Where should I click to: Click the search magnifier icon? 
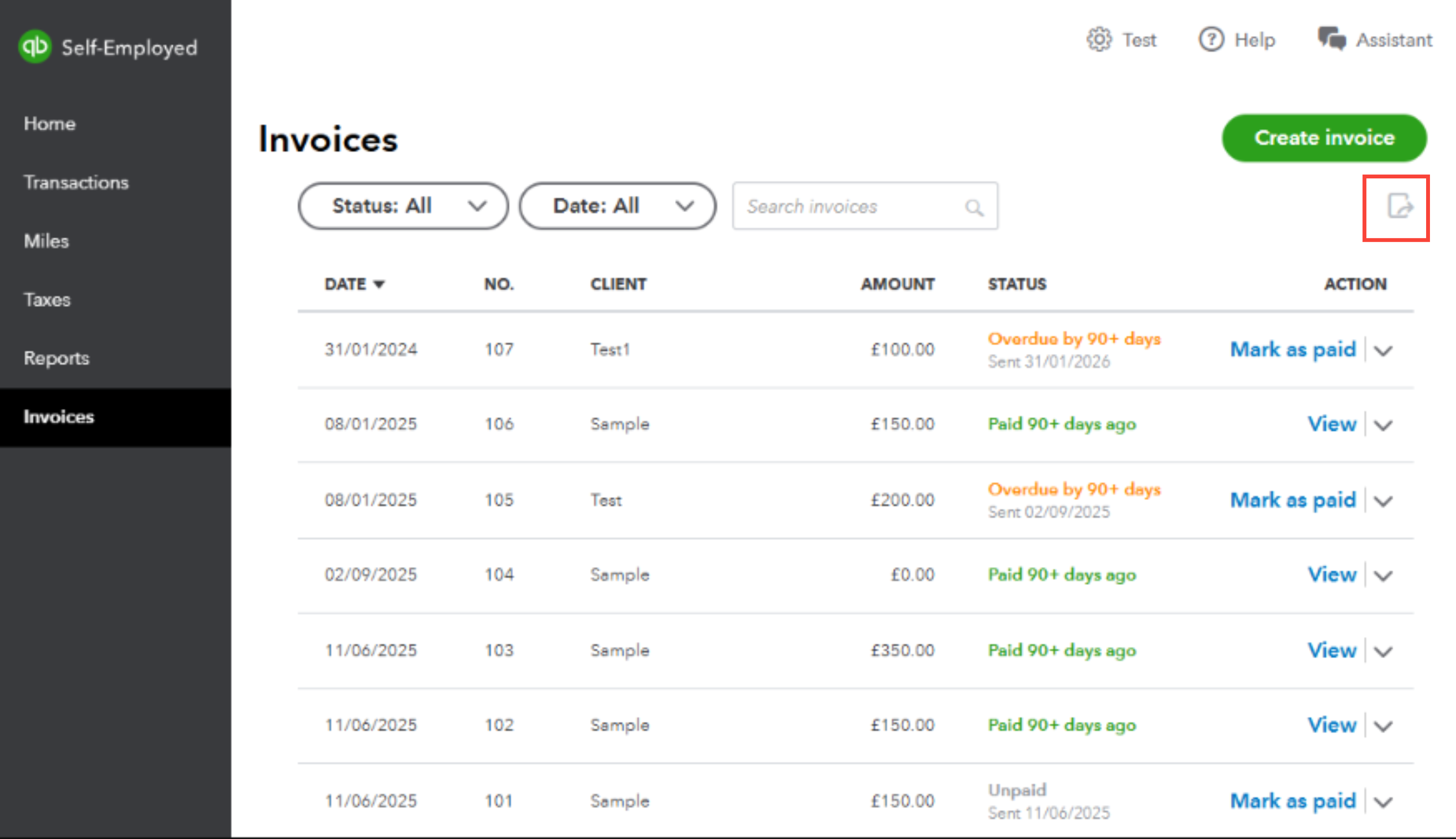974,207
